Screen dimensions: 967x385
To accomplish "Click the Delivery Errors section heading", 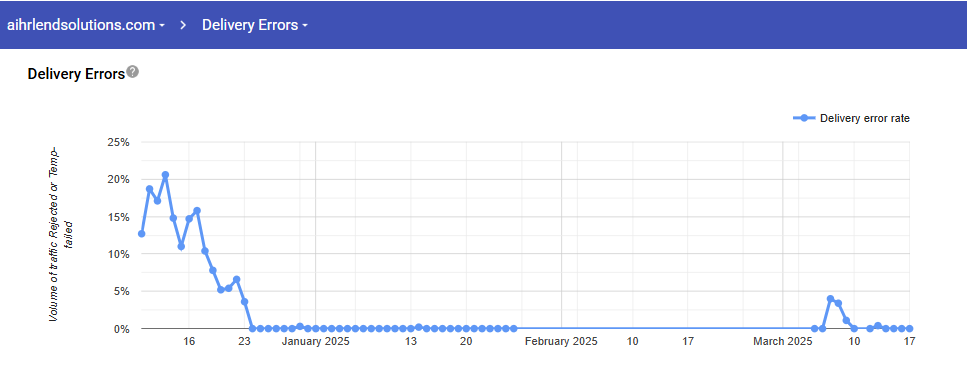I will [76, 74].
